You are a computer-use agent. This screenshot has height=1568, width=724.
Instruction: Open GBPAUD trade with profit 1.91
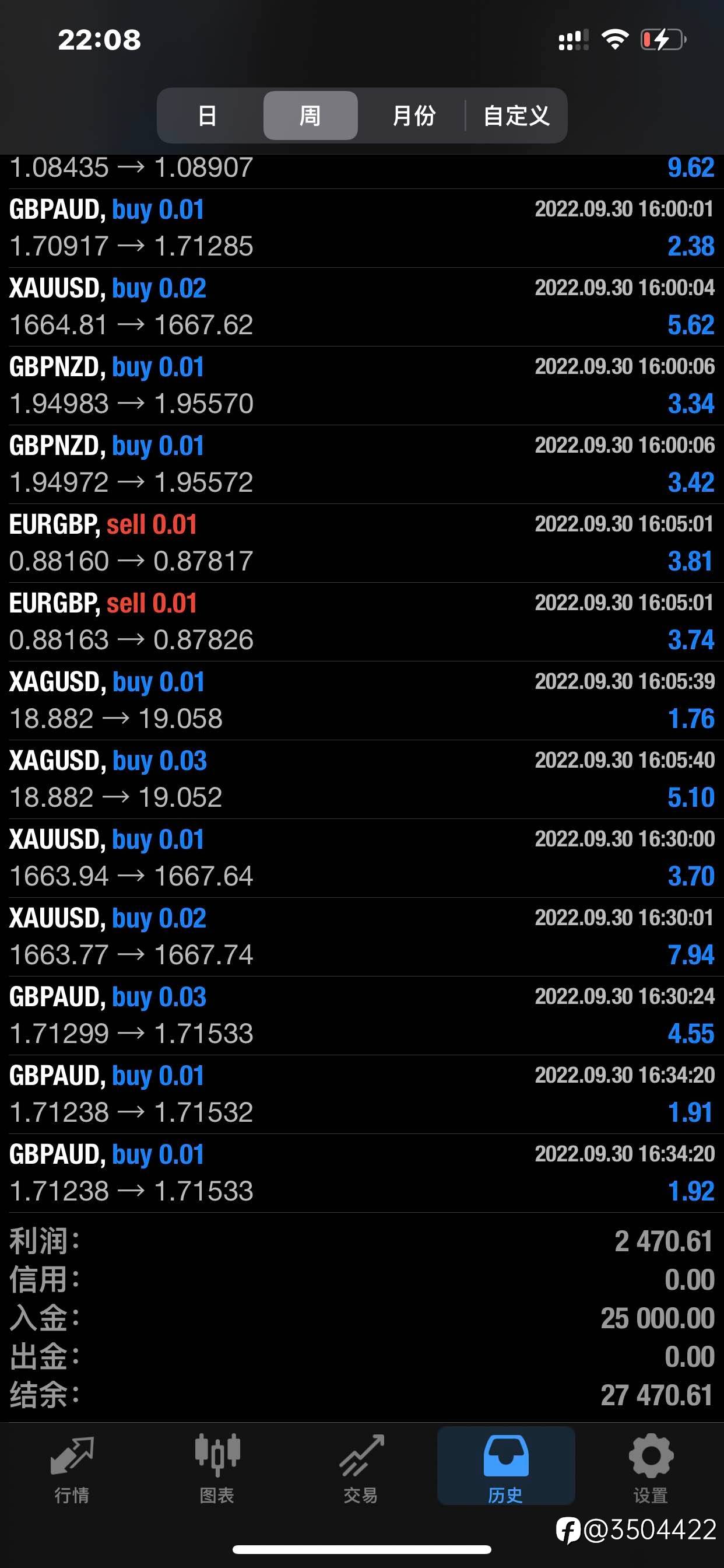(x=362, y=1094)
